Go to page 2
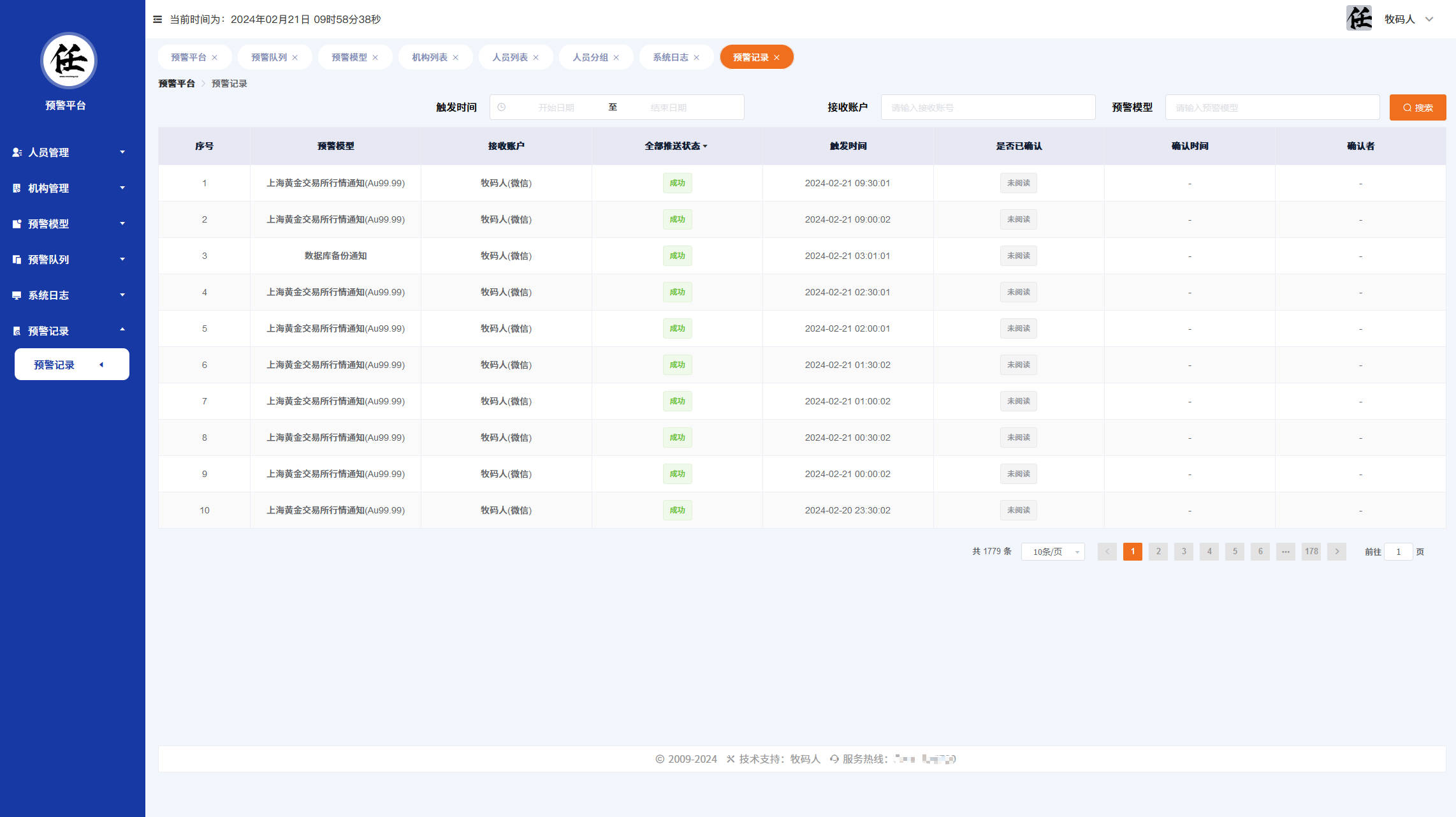Image resolution: width=1456 pixels, height=817 pixels. (1158, 552)
